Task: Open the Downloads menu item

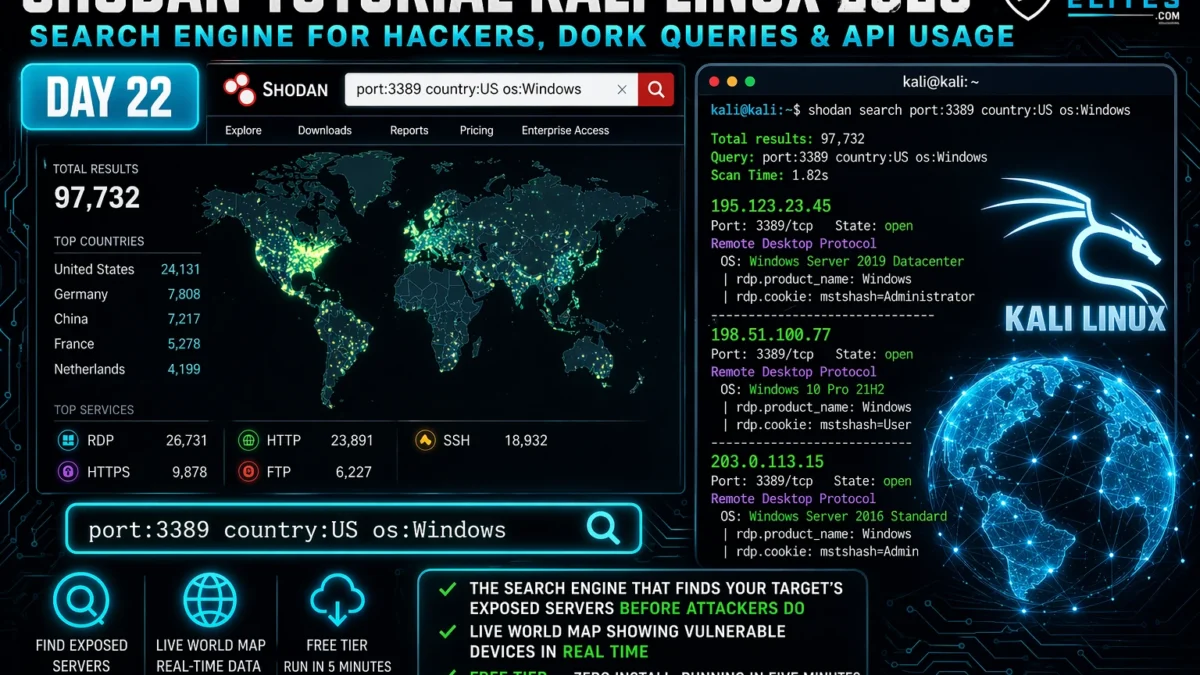Action: click(325, 130)
